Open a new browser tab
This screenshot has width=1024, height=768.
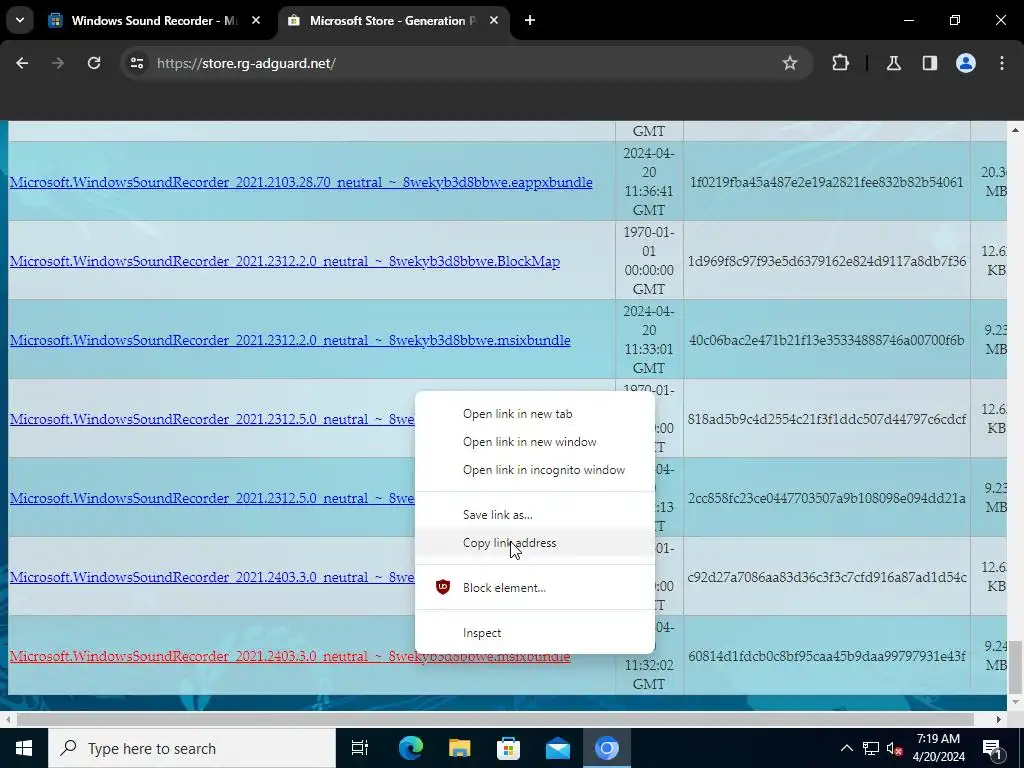pyautogui.click(x=530, y=20)
